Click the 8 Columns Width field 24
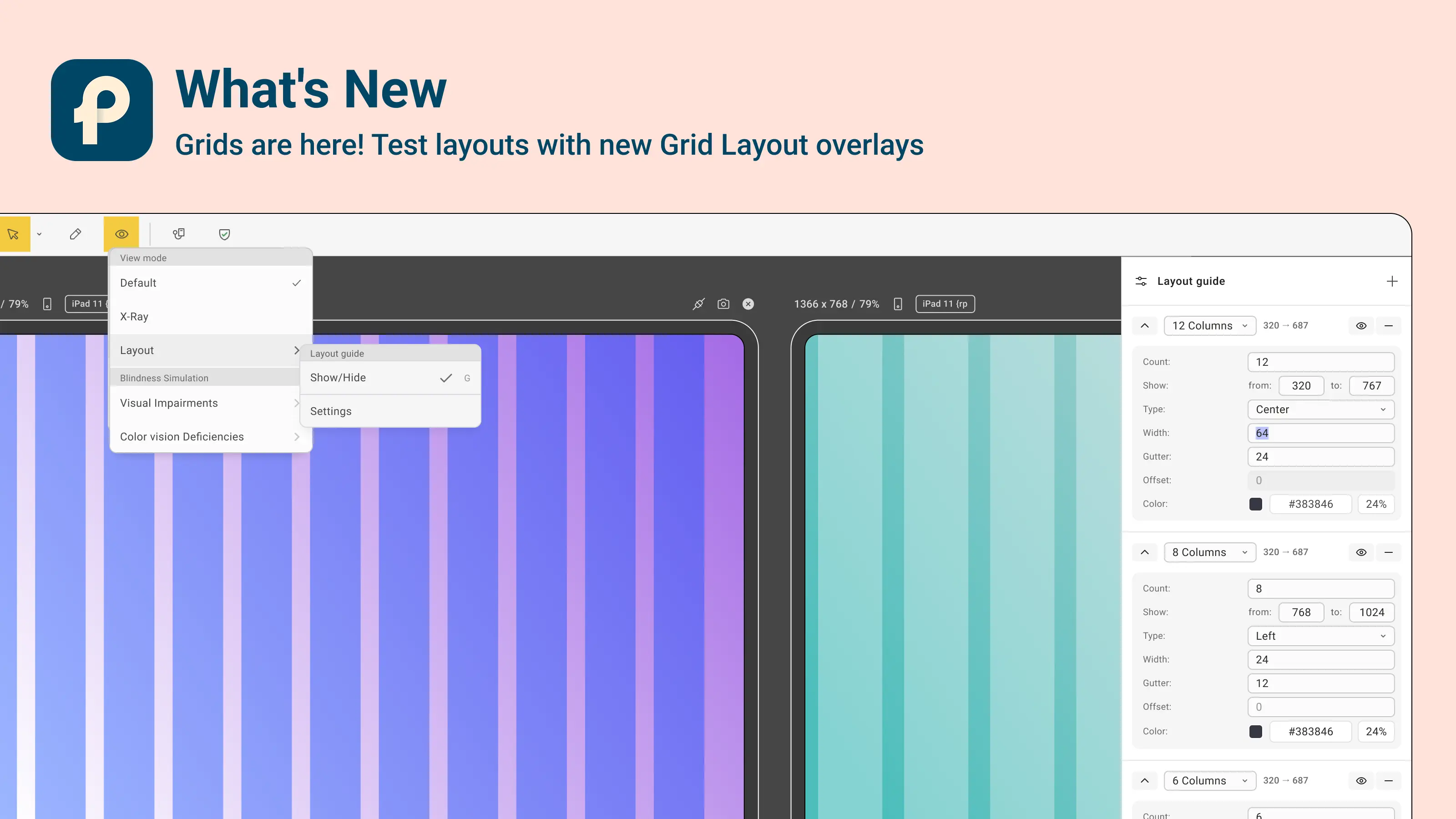1456x819 pixels. coord(1321,660)
